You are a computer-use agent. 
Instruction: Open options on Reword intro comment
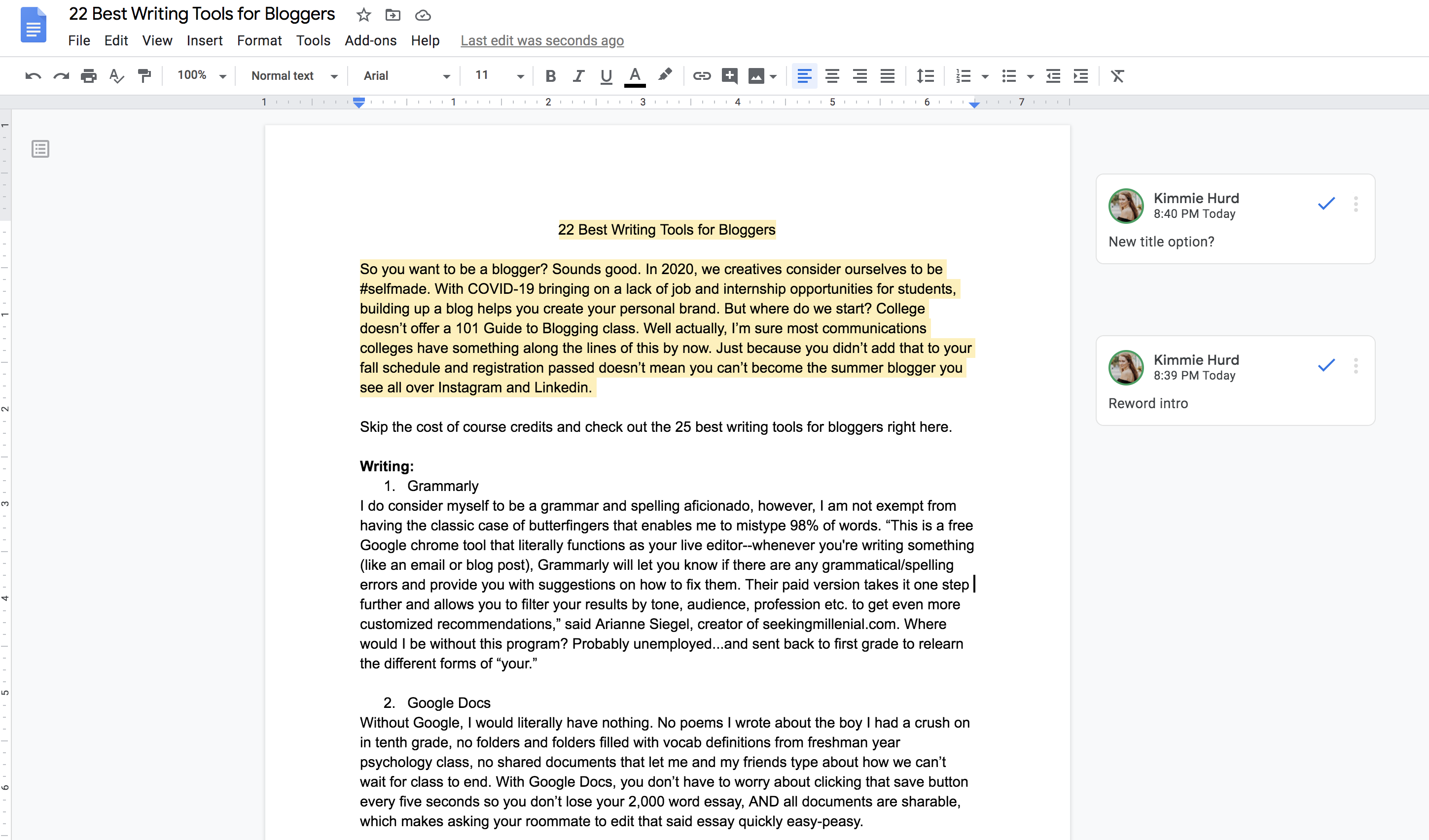[x=1356, y=366]
